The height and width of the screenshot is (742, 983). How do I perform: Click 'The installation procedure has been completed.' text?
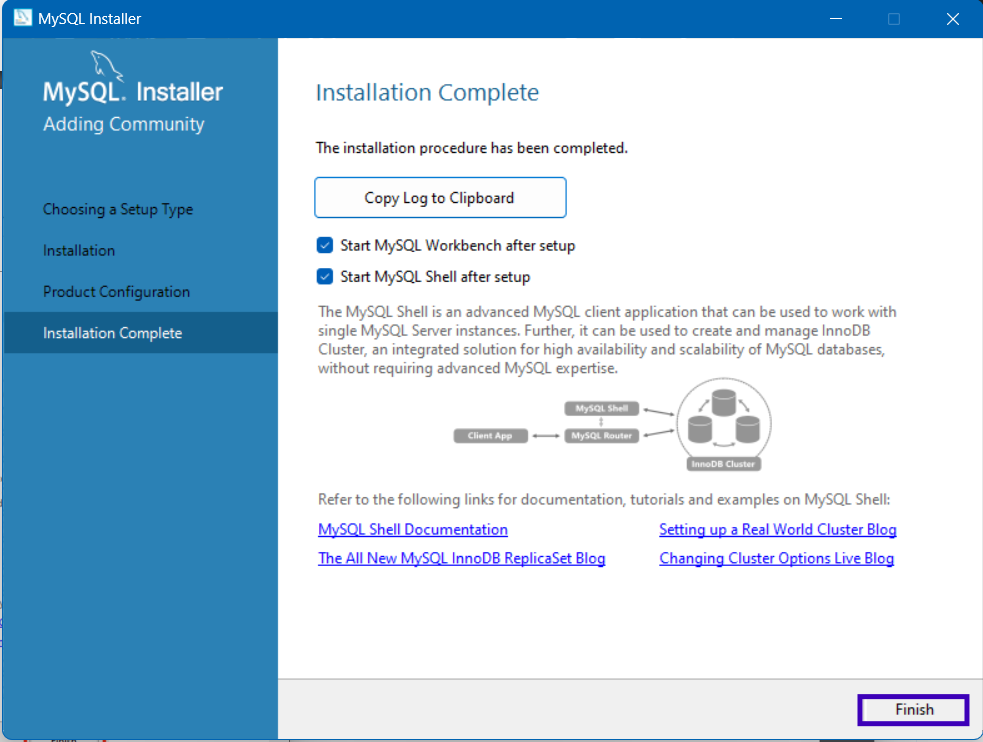[471, 148]
